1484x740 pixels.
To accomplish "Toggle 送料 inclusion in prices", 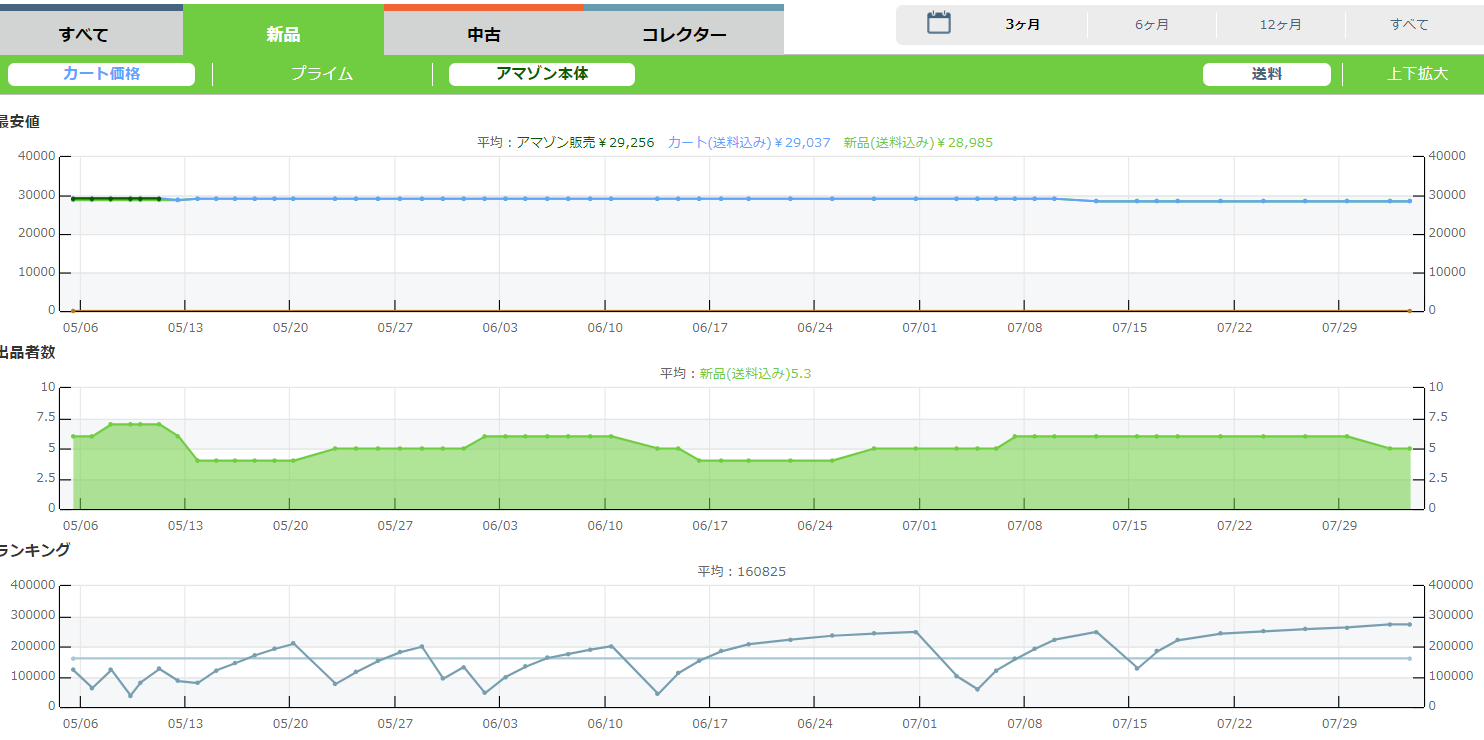I will pyautogui.click(x=1266, y=74).
